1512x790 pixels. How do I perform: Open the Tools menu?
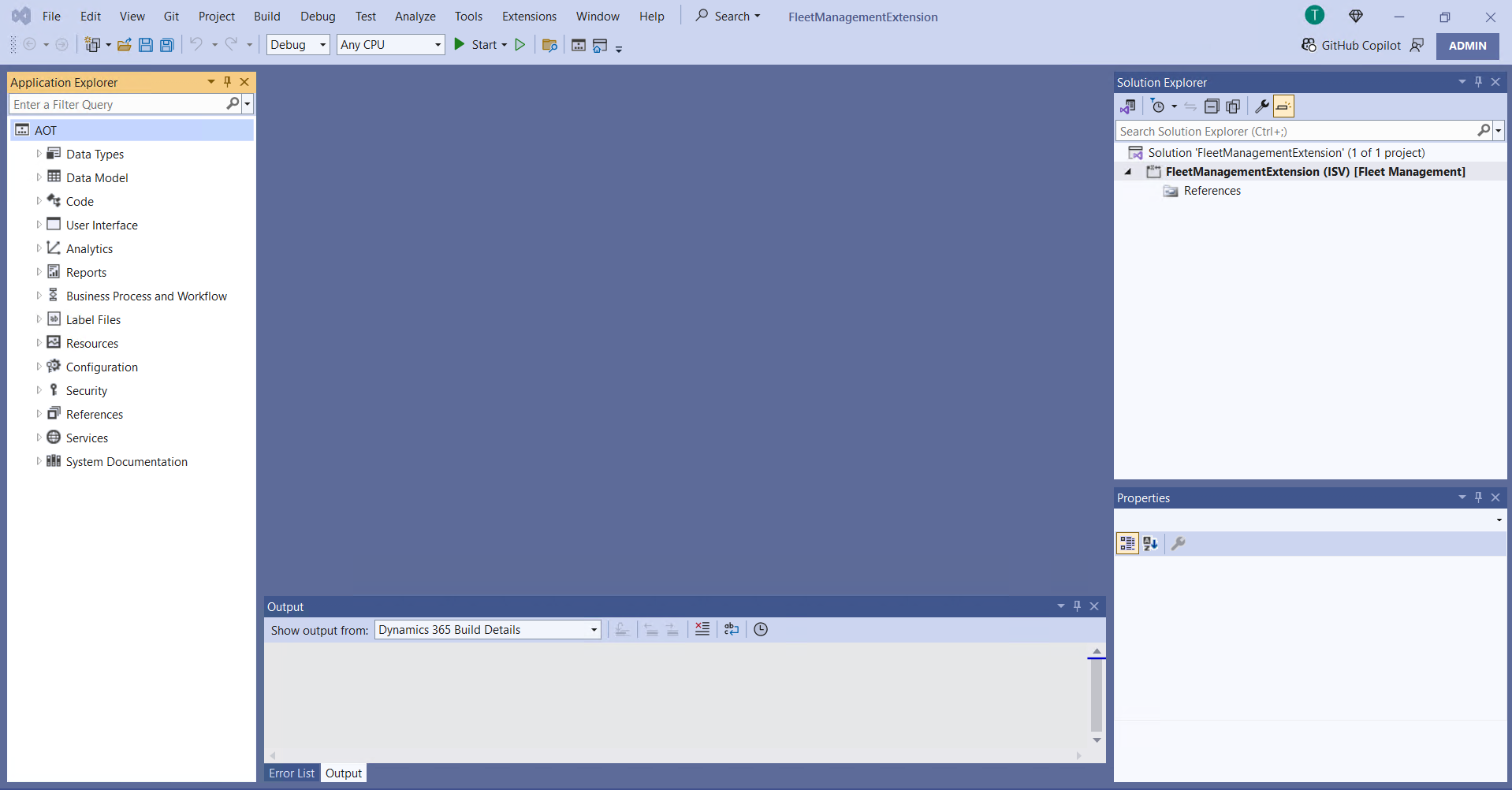(468, 16)
